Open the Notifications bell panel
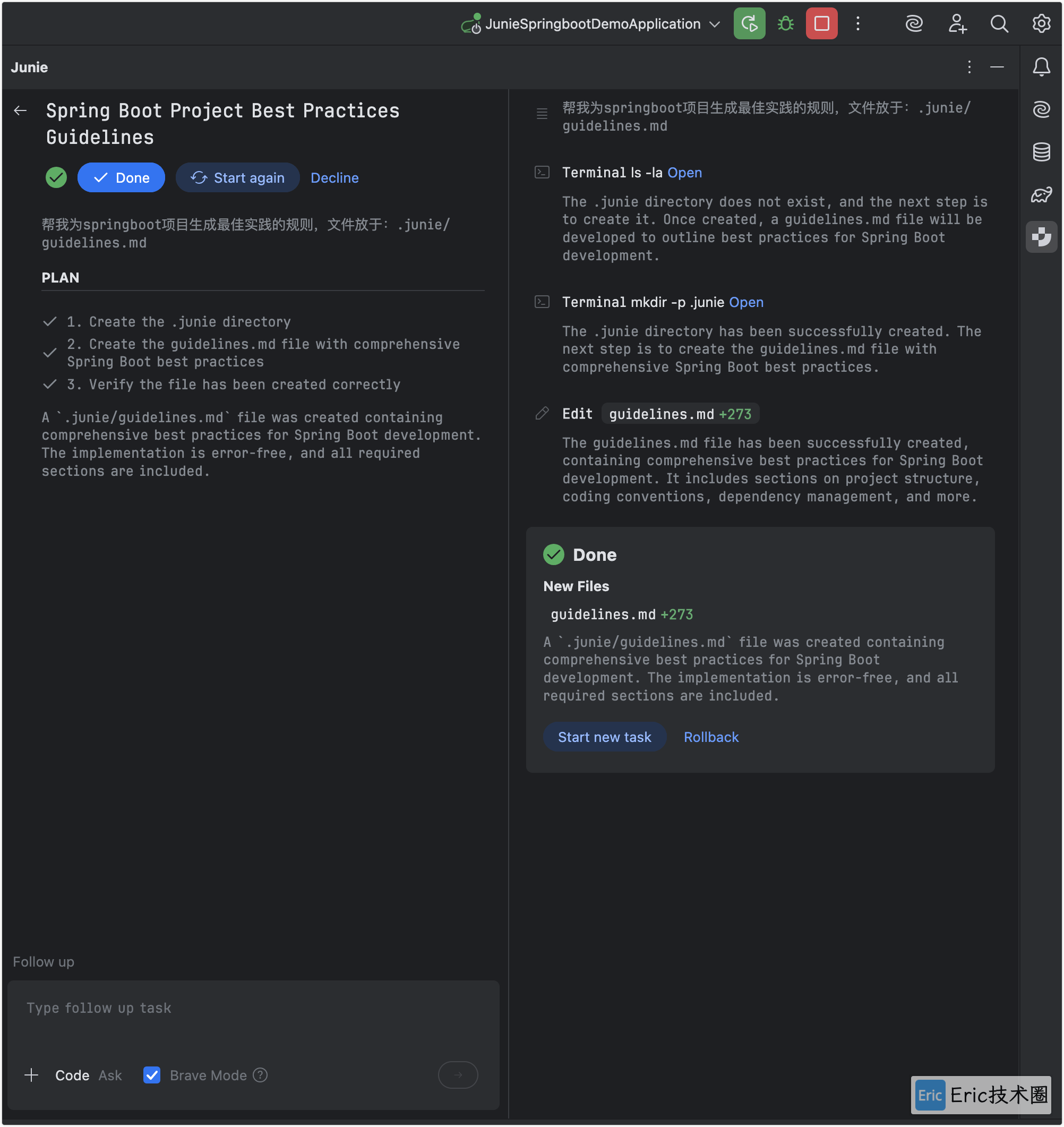 [x=1041, y=67]
